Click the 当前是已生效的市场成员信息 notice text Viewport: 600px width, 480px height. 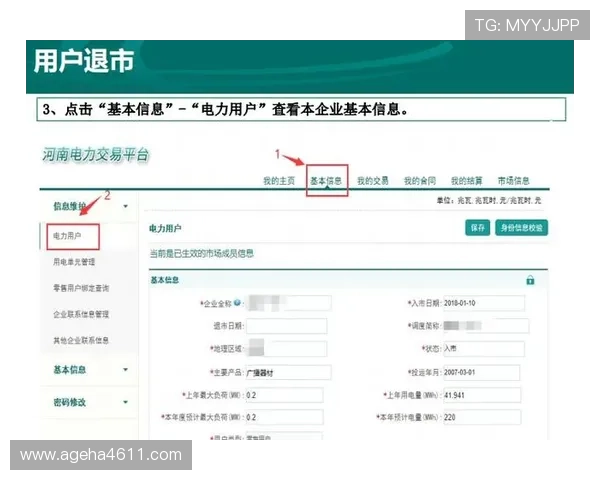(x=202, y=253)
